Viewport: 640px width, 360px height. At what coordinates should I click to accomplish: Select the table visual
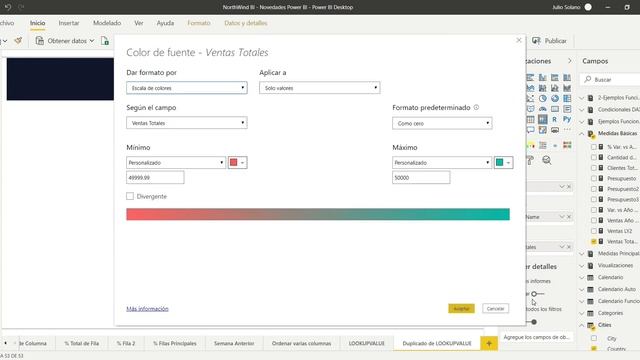pyautogui.click(x=530, y=120)
